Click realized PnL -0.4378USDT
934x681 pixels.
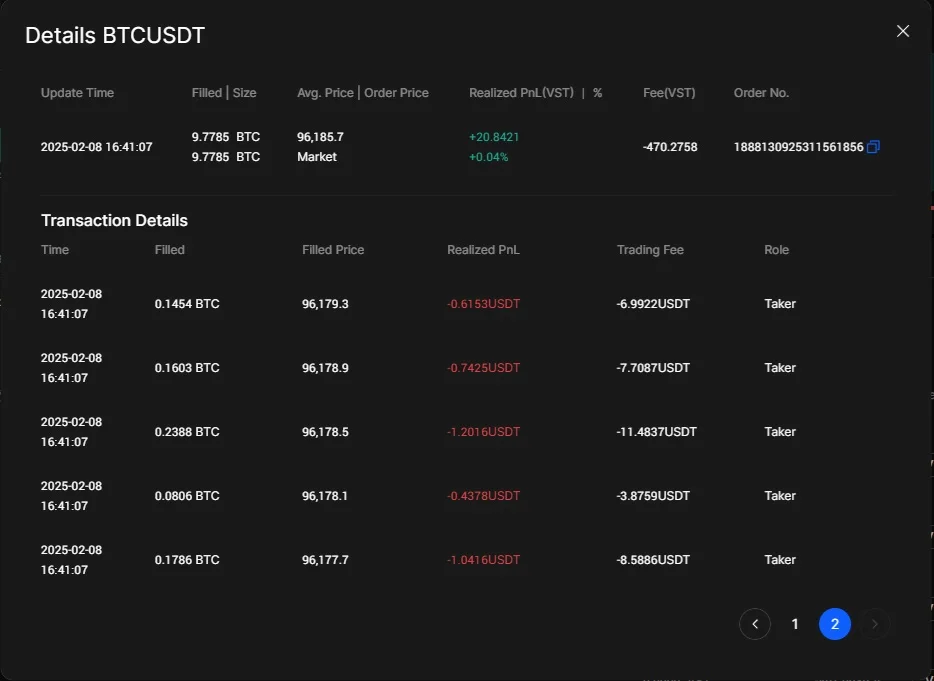pos(484,496)
